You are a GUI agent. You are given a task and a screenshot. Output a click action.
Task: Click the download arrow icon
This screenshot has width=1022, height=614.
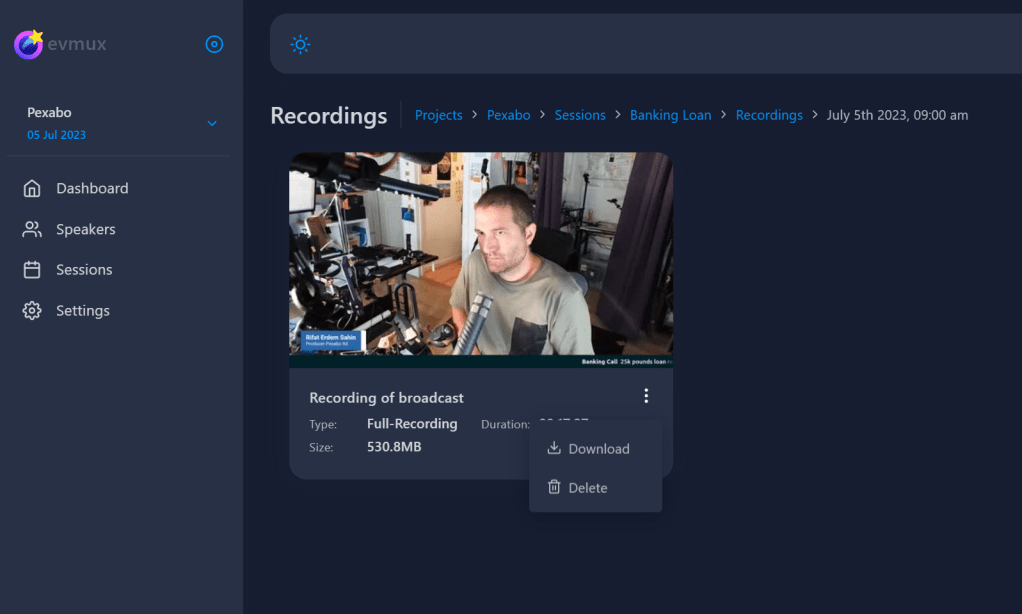click(x=554, y=448)
